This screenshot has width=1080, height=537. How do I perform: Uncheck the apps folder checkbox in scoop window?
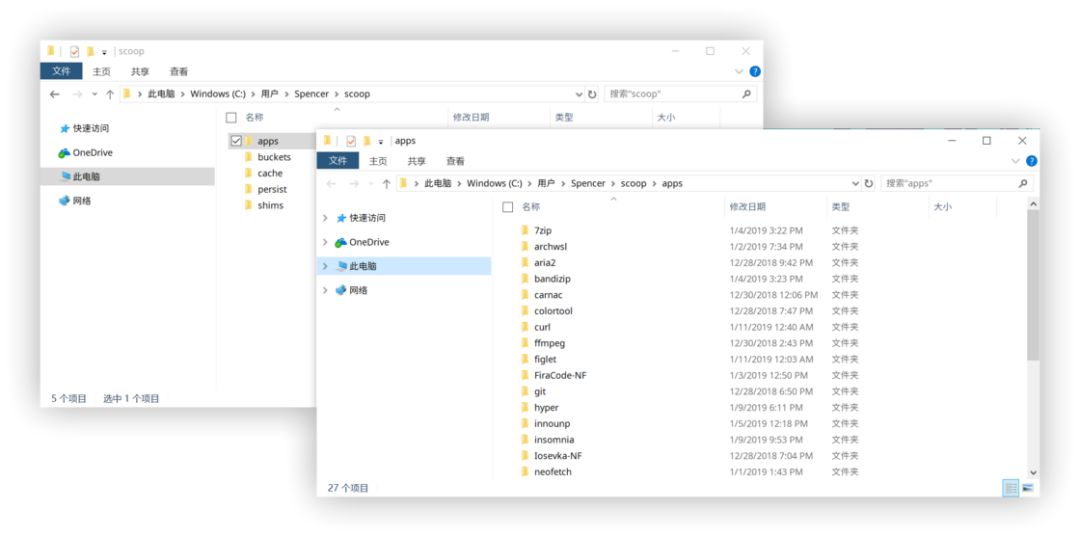click(x=236, y=141)
